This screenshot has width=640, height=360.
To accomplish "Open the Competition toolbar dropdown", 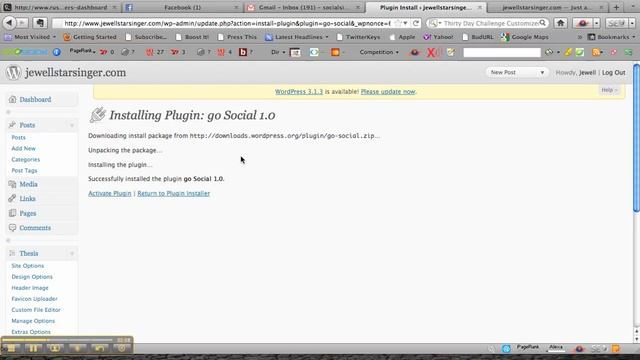I will (x=379, y=52).
